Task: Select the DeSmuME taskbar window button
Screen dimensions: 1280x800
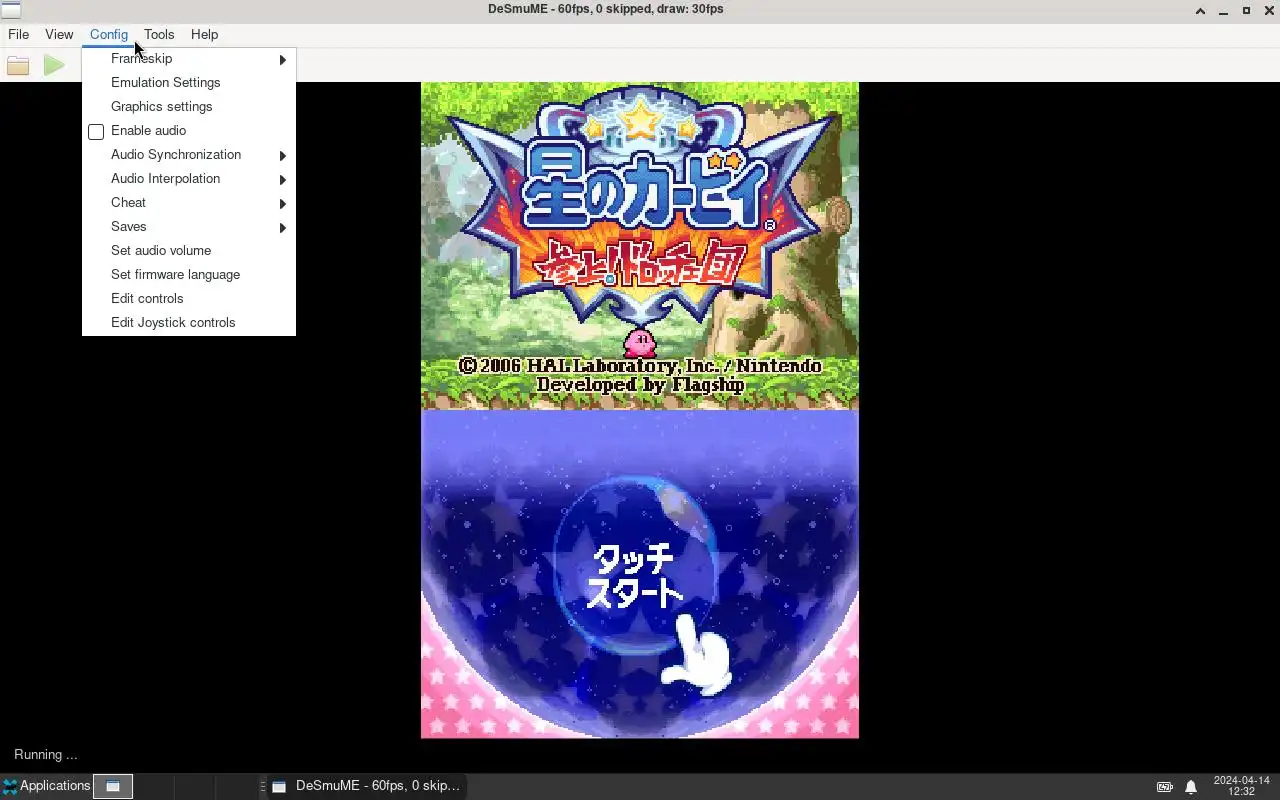Action: coord(366,786)
